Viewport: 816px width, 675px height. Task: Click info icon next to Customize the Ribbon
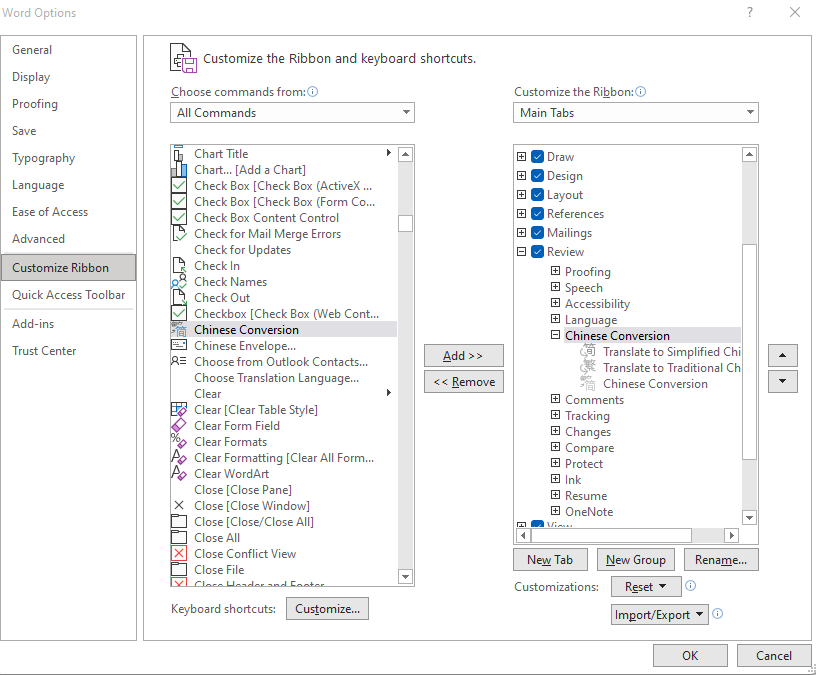[641, 92]
